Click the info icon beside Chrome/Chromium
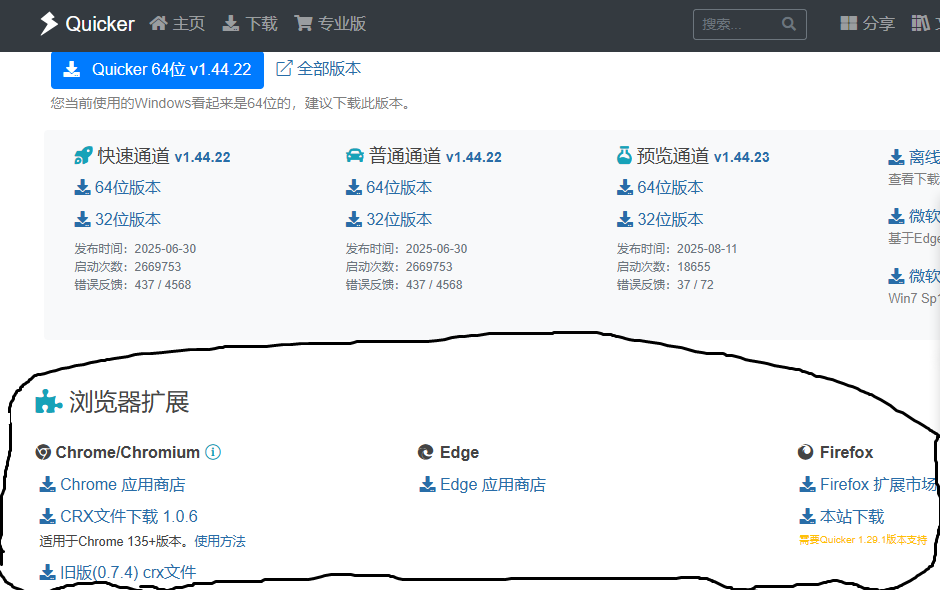 (x=213, y=452)
